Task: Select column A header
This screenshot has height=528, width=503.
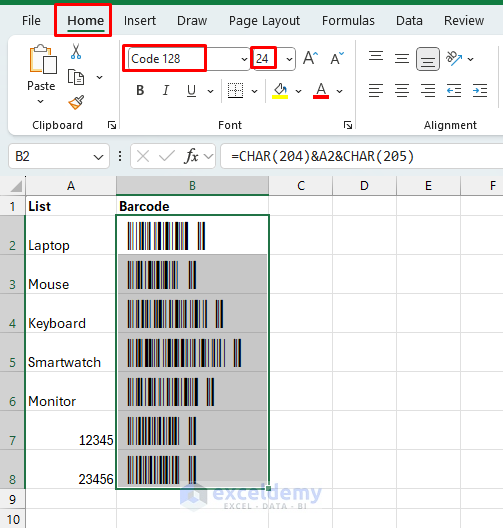Action: (71, 186)
